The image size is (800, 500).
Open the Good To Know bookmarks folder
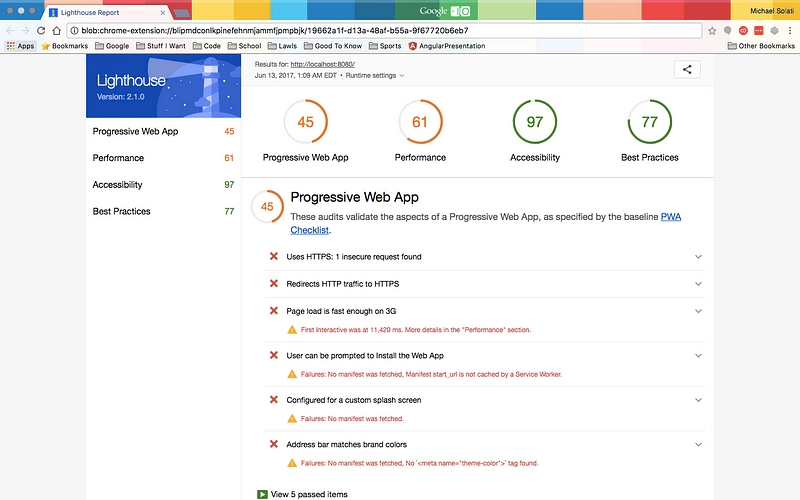[333, 46]
